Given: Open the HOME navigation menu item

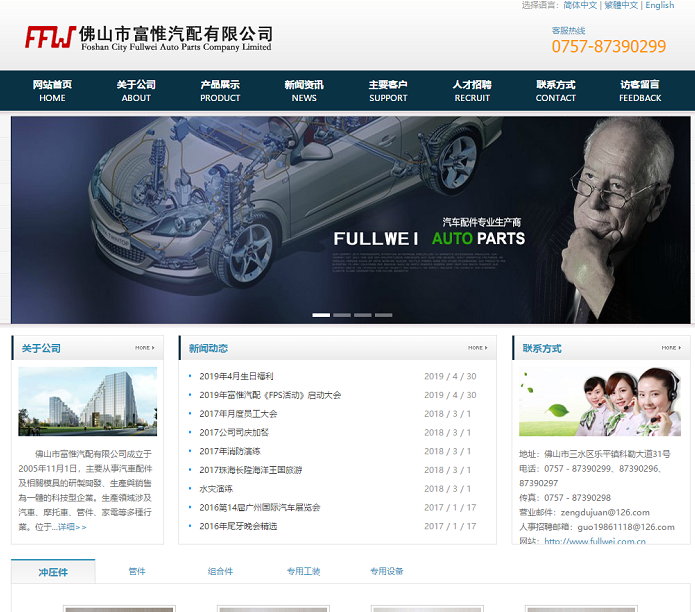Looking at the screenshot, I should [x=52, y=91].
